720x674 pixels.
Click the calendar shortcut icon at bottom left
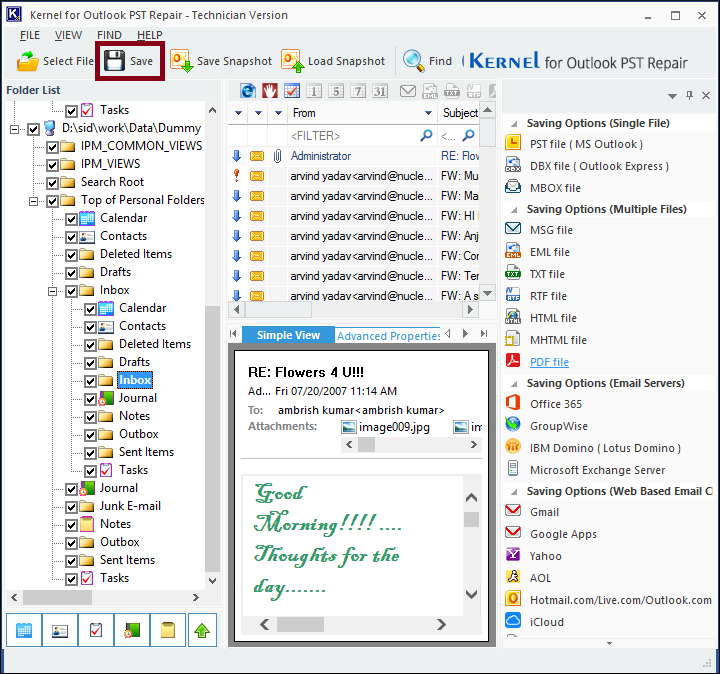pyautogui.click(x=24, y=630)
